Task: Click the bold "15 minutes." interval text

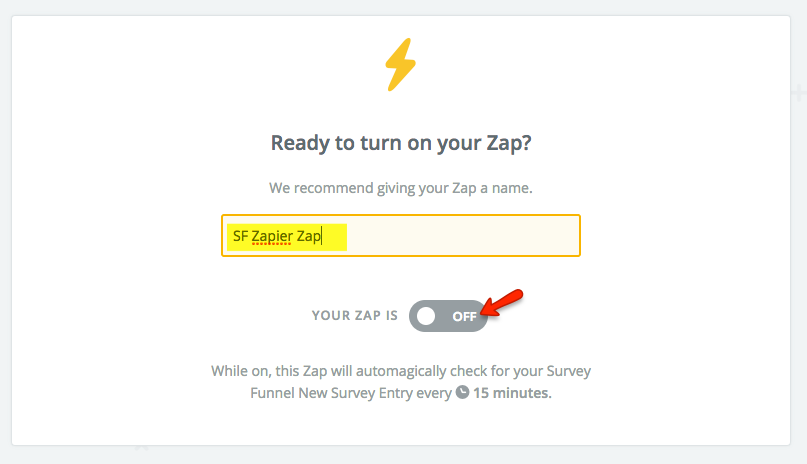Action: pos(512,393)
